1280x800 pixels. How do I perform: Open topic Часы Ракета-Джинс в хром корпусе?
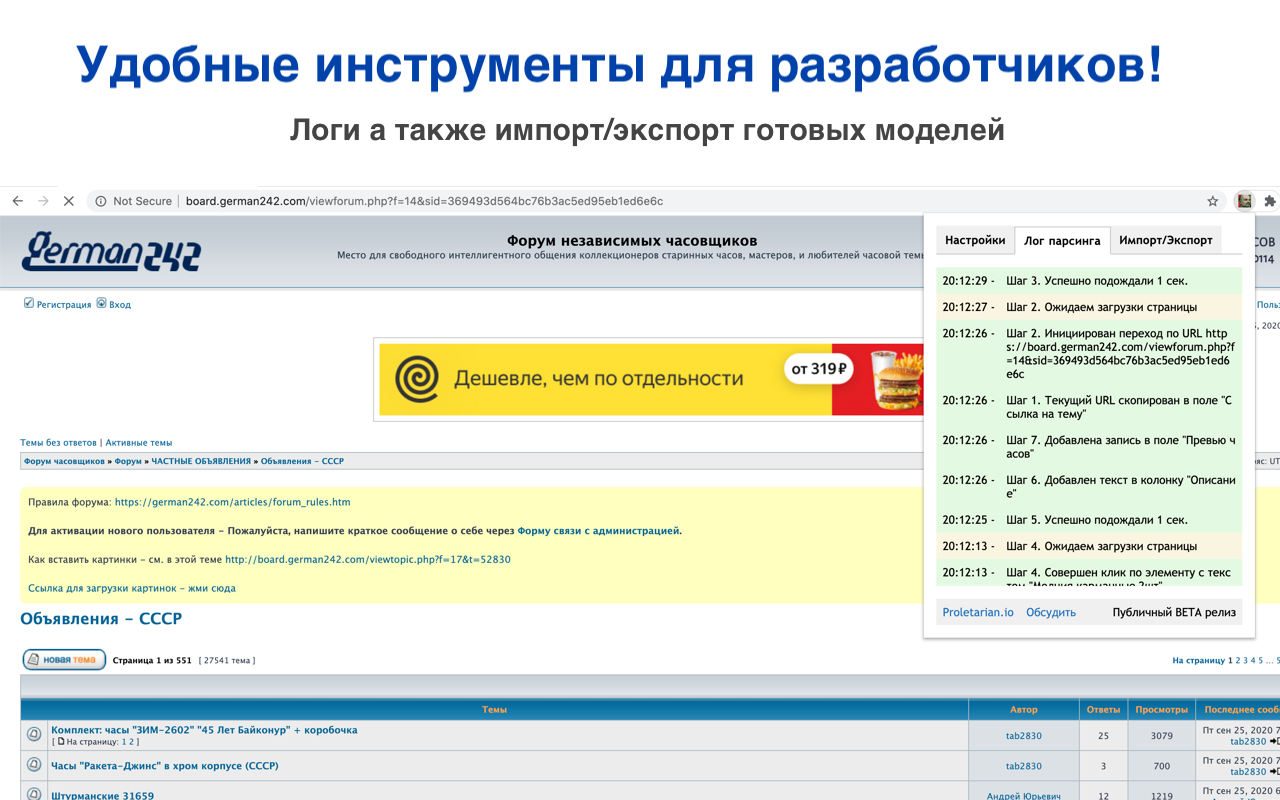[165, 766]
